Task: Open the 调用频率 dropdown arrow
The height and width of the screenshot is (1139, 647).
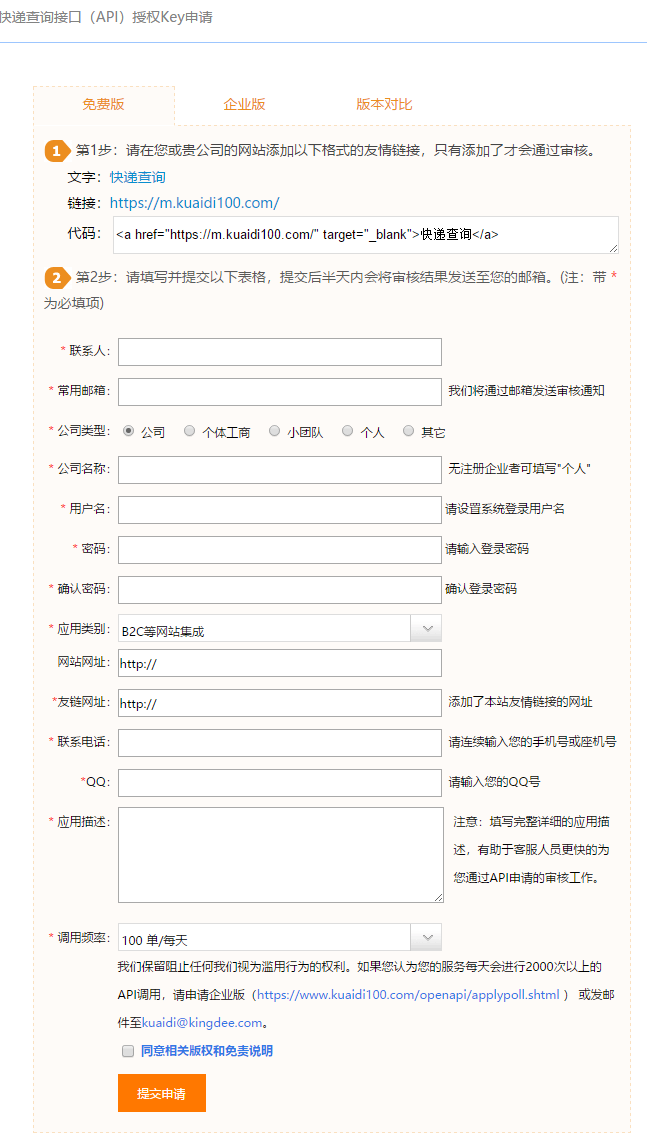Action: tap(426, 937)
